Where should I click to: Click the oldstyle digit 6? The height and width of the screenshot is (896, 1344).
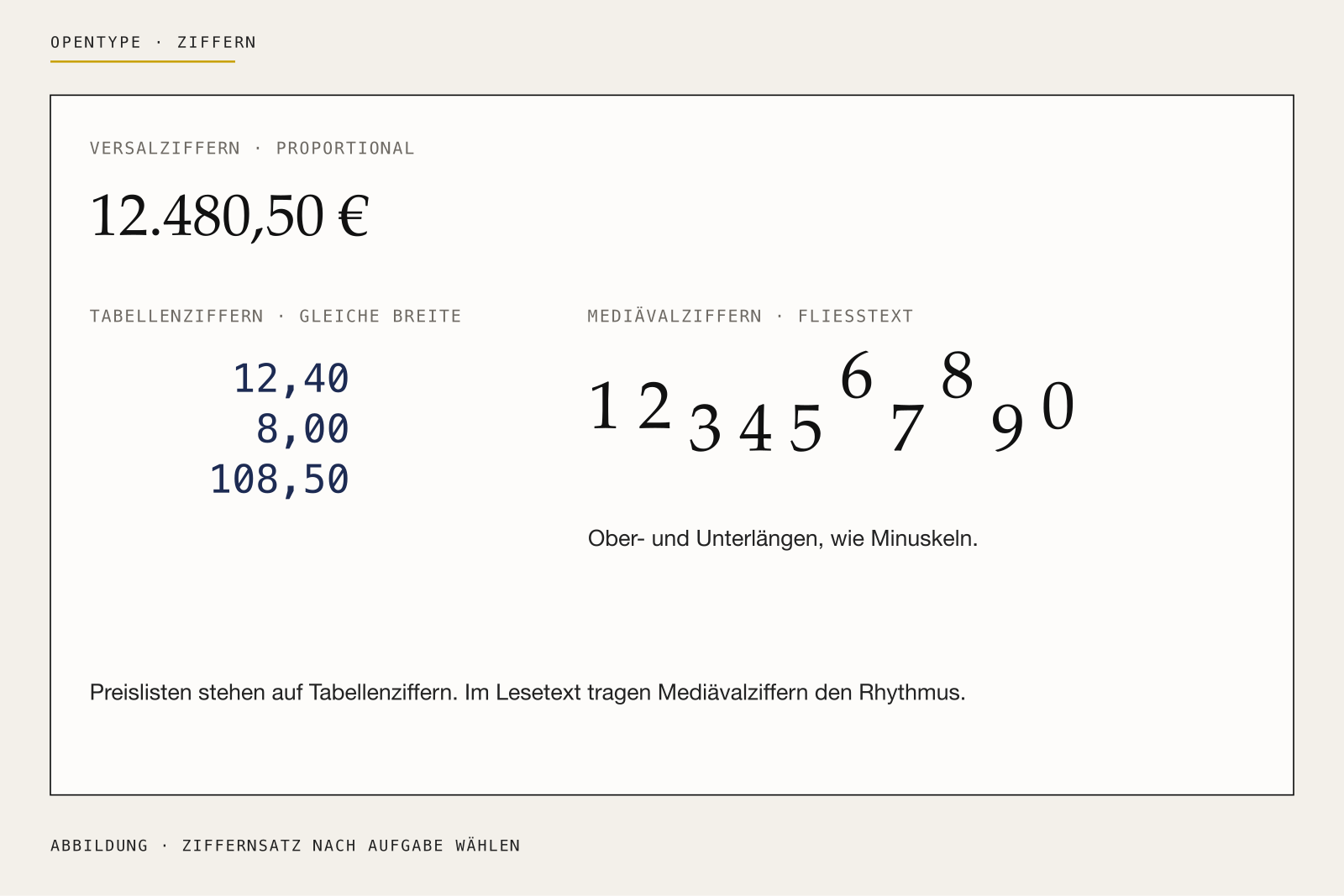click(x=856, y=375)
